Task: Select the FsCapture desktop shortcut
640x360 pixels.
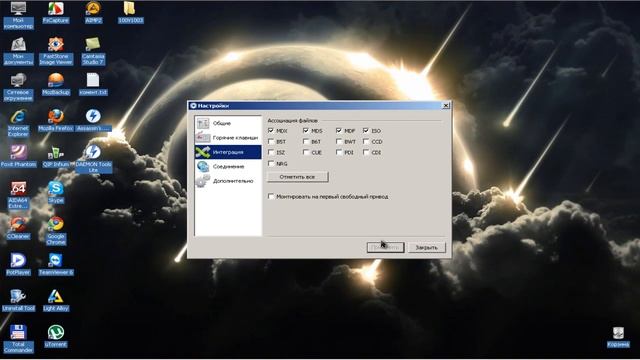Action: 56,12
